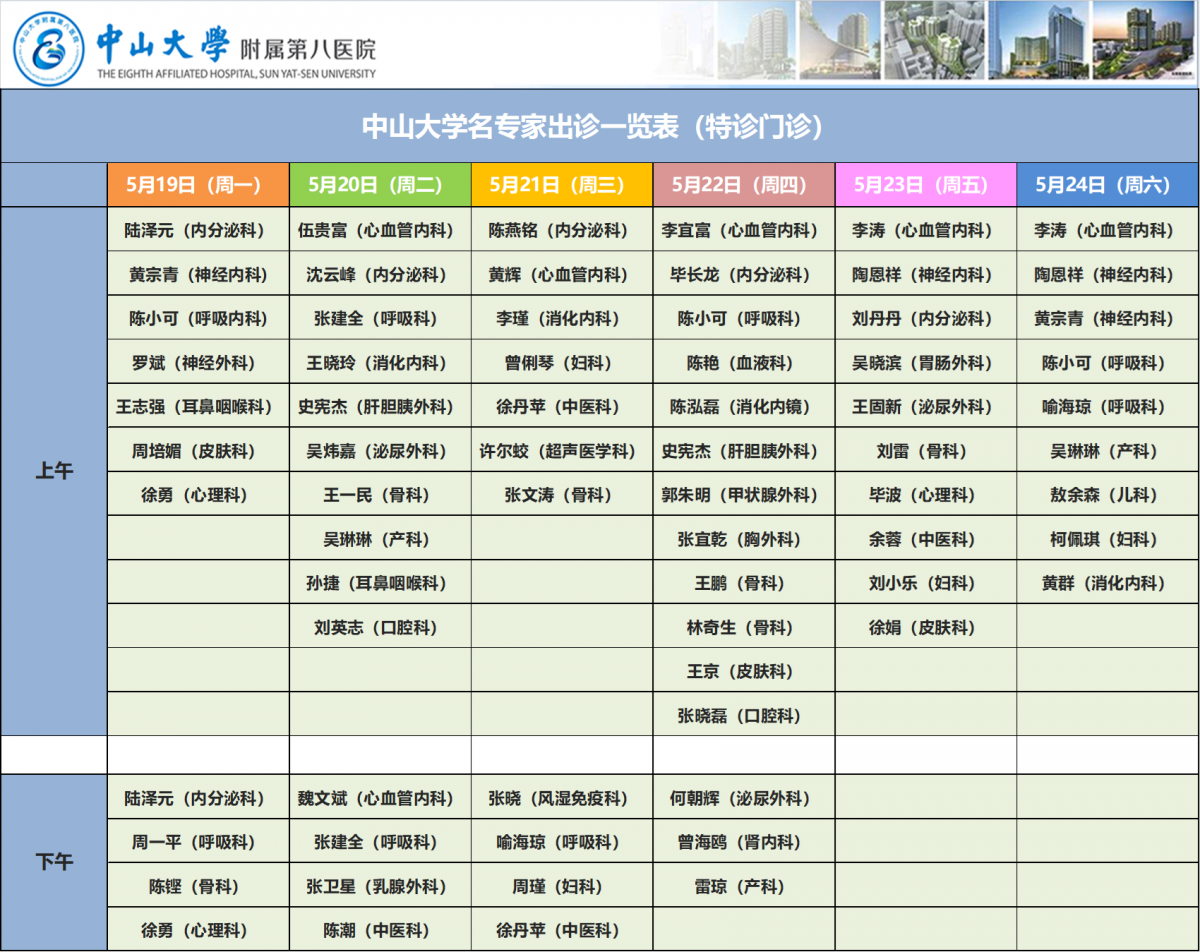Click the cell 刘小乐（妇科）
This screenshot has width=1200, height=952.
click(926, 583)
